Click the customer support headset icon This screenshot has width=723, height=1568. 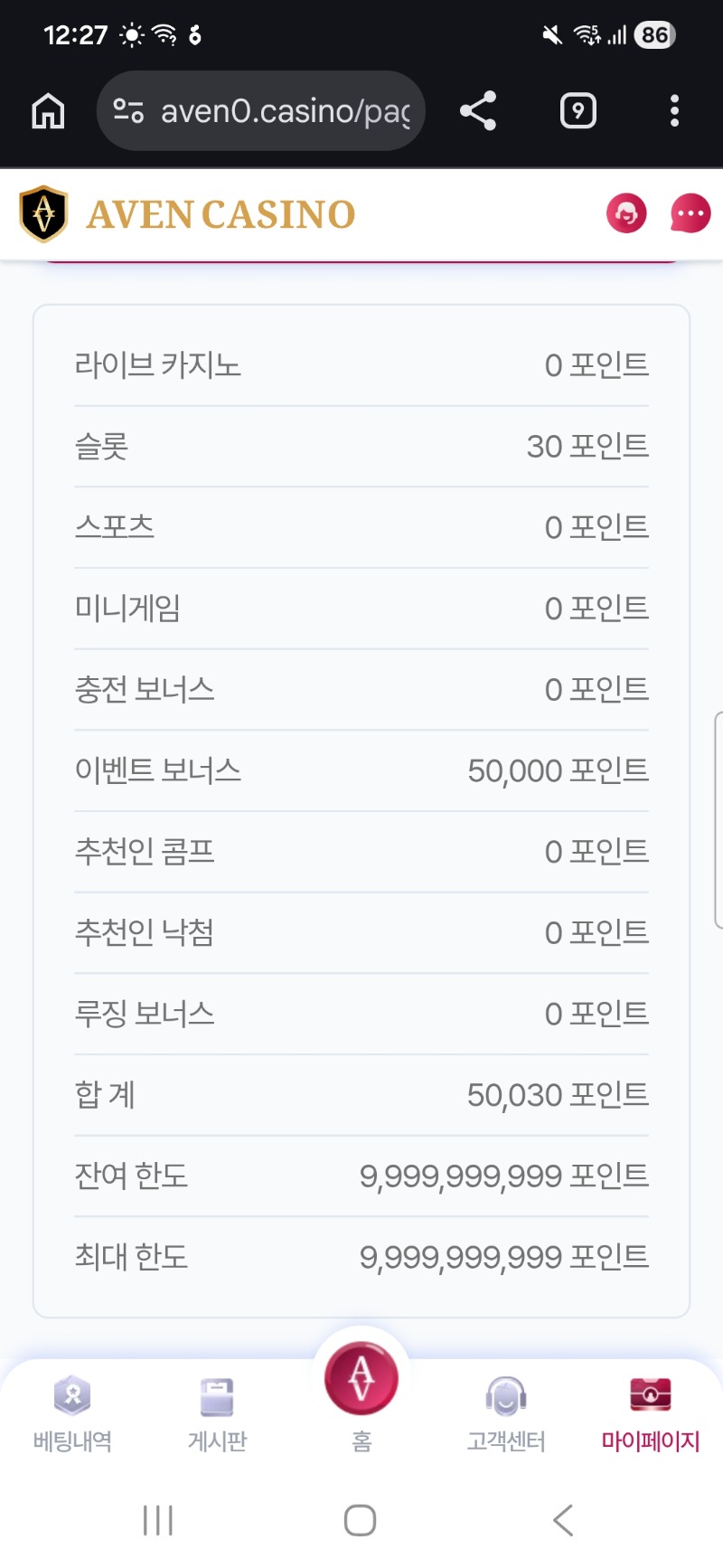coord(626,214)
